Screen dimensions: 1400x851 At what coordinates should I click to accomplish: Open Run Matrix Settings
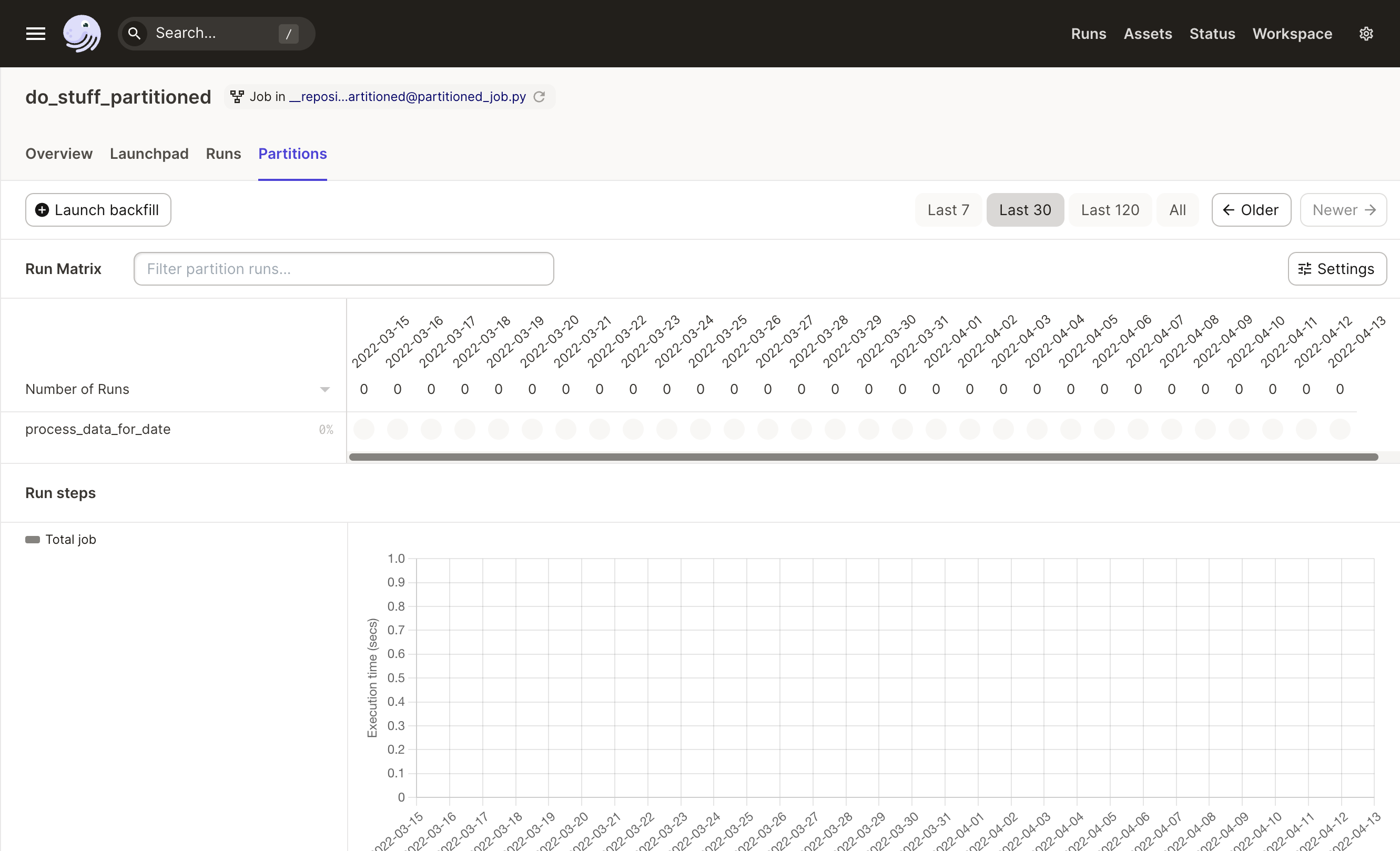coord(1336,269)
